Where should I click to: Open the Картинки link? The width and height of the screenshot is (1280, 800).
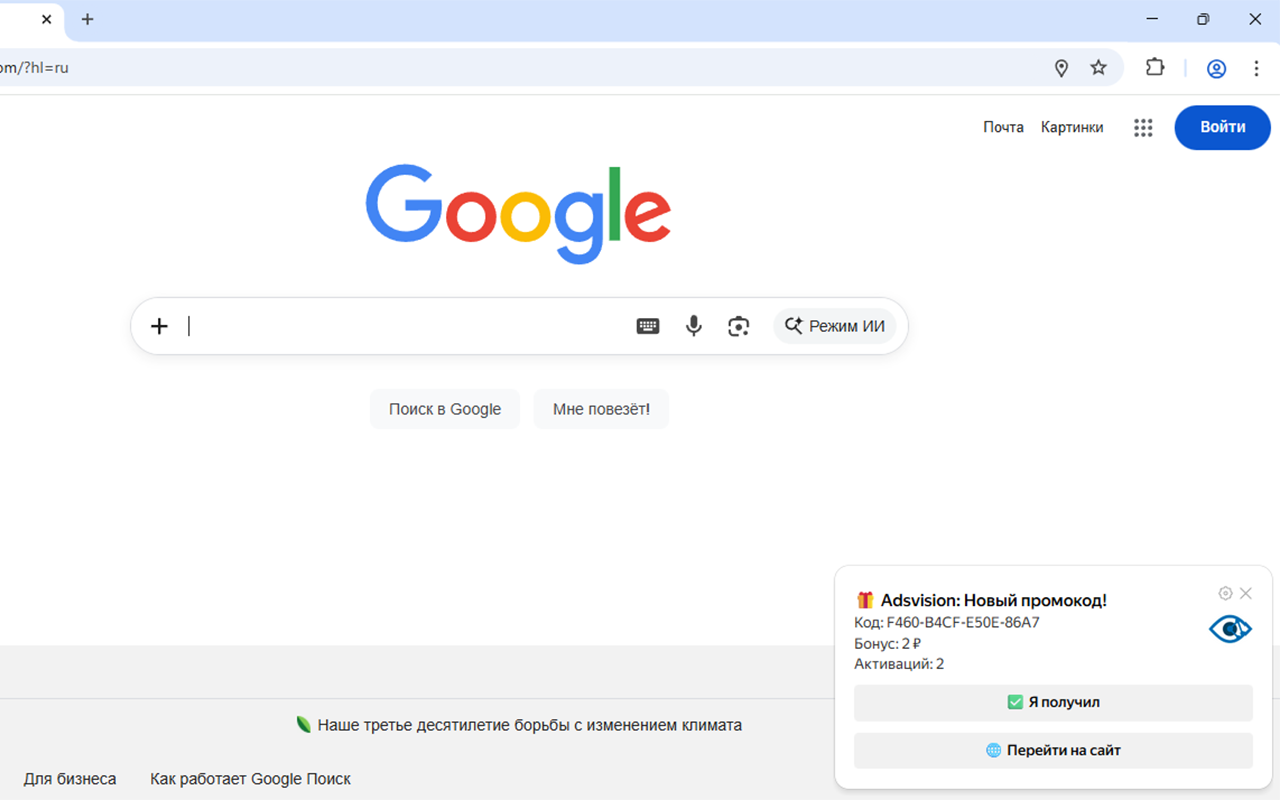[1072, 127]
